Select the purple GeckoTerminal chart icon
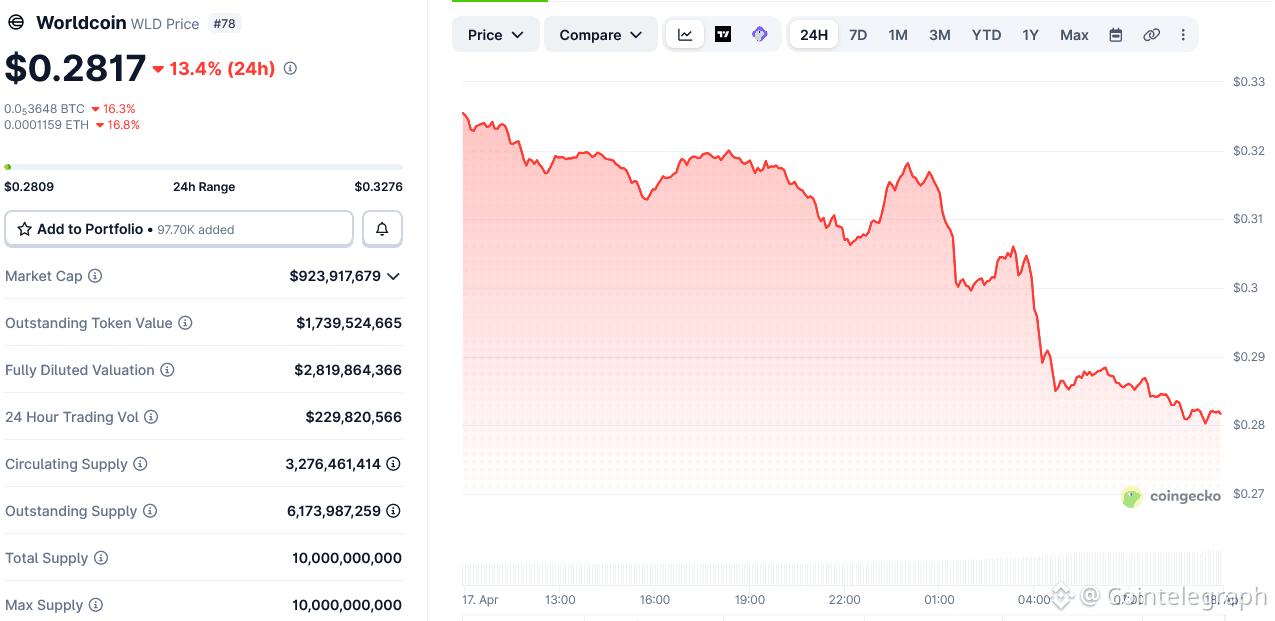Image resolution: width=1275 pixels, height=621 pixels. click(x=760, y=35)
